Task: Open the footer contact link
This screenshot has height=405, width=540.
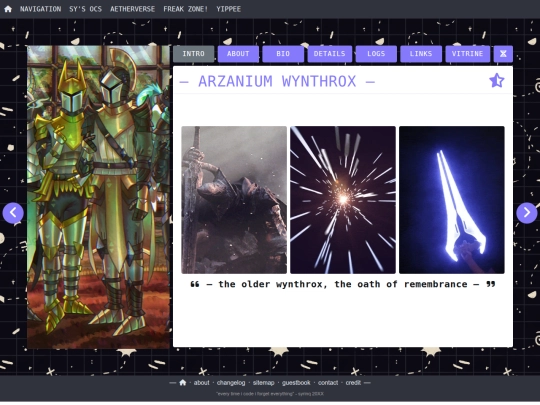Action: point(328,383)
